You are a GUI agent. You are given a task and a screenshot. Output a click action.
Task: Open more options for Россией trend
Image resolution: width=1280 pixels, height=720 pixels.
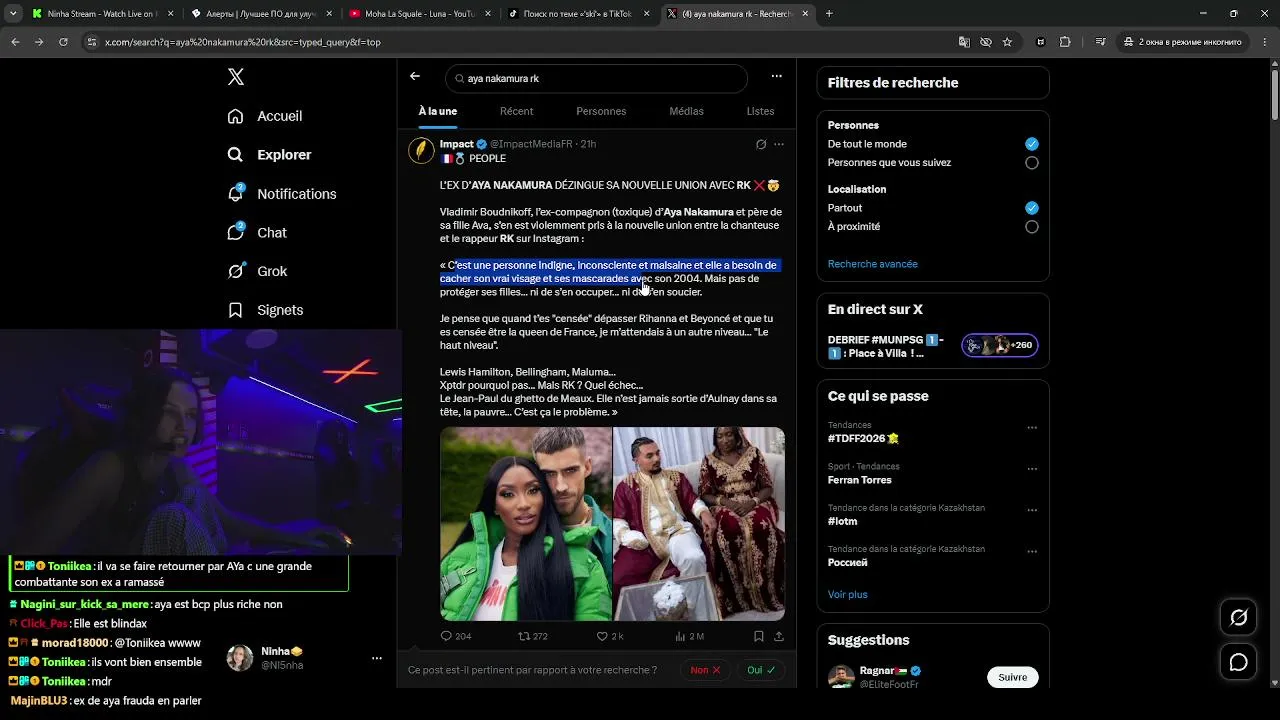coord(1031,552)
